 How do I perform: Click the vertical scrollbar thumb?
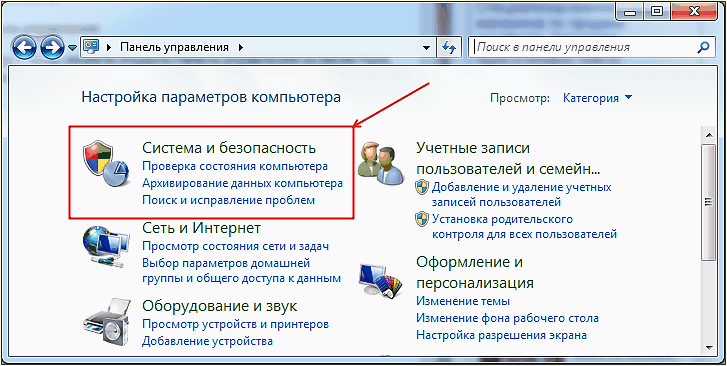click(708, 202)
